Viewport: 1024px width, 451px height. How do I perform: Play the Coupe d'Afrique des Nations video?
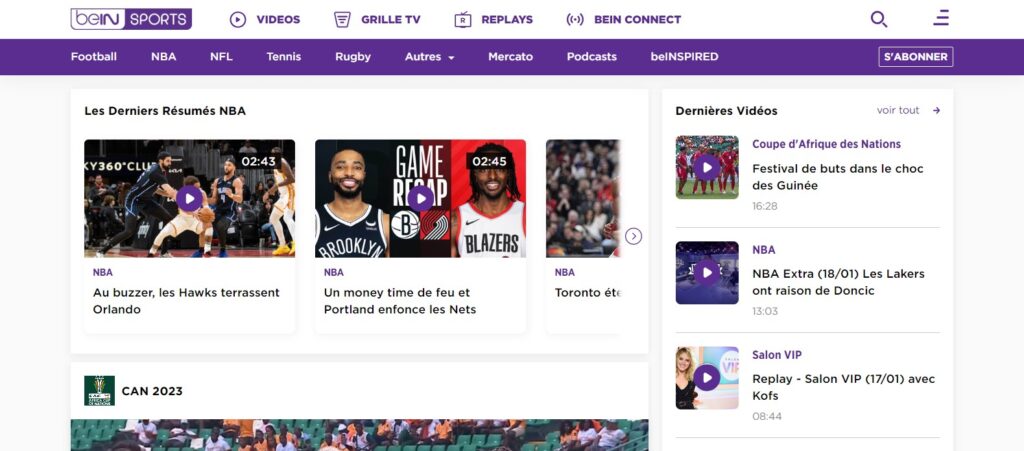point(707,168)
